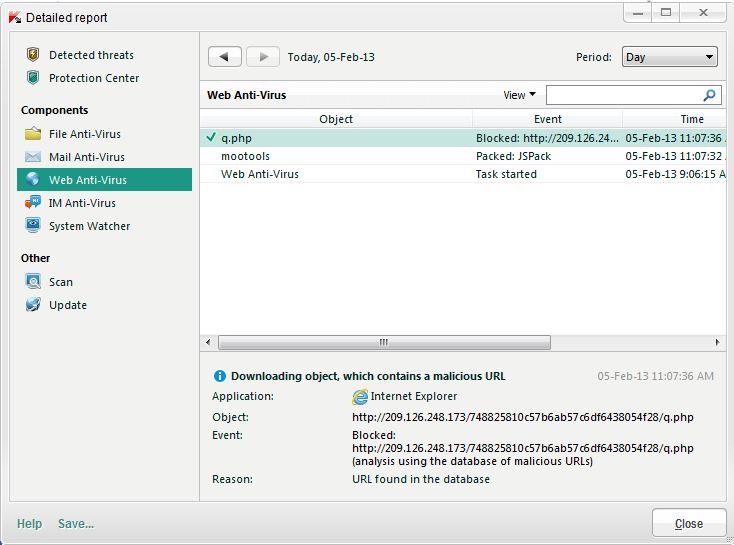This screenshot has width=734, height=545.
Task: Click the File Anti-Virus folder icon
Action: tap(33, 134)
